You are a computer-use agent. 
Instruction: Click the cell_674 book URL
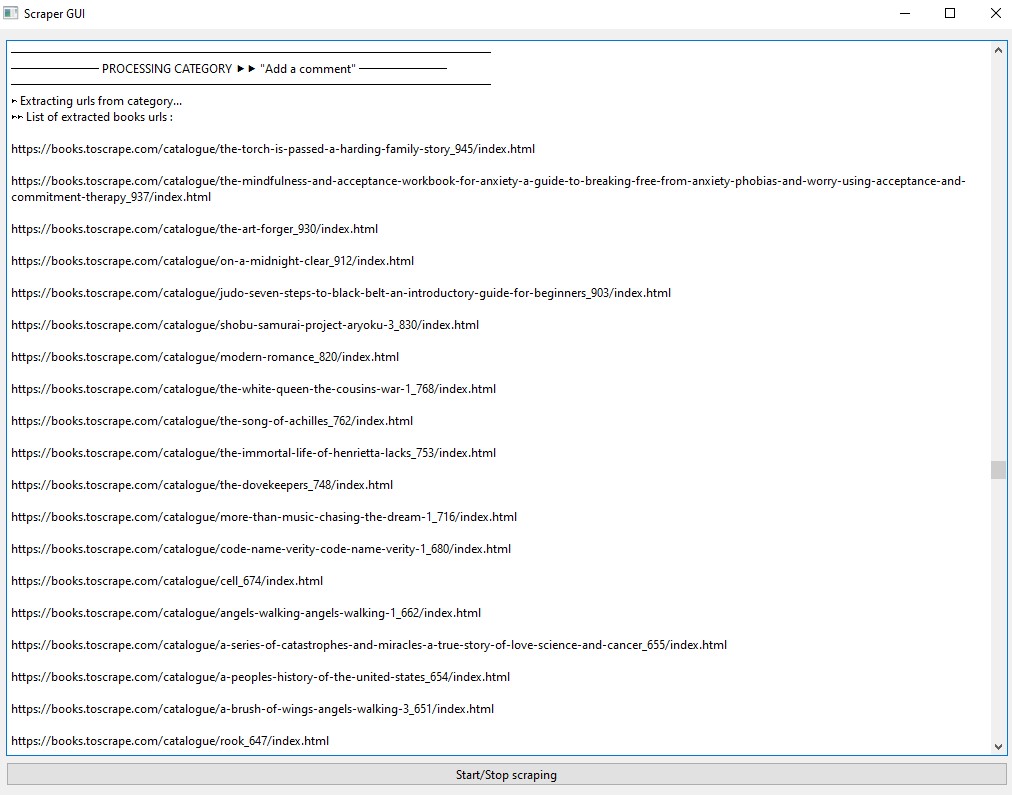click(x=167, y=581)
